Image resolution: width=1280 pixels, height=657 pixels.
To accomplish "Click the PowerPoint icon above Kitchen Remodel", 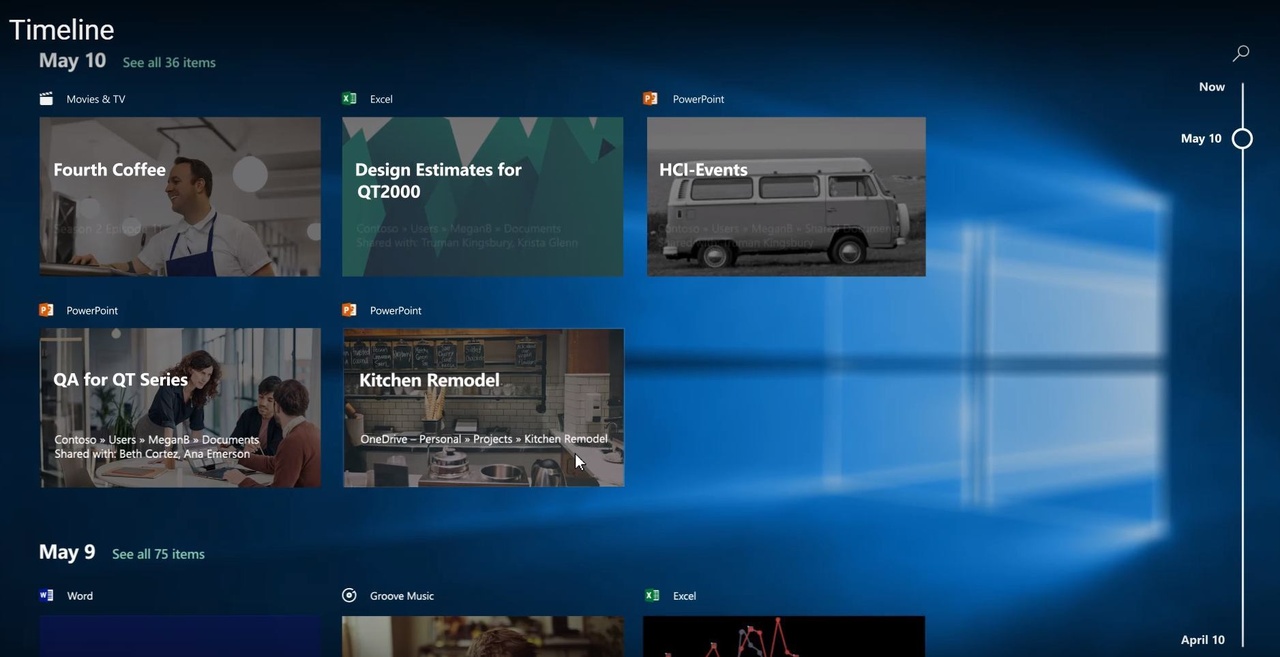I will [349, 310].
